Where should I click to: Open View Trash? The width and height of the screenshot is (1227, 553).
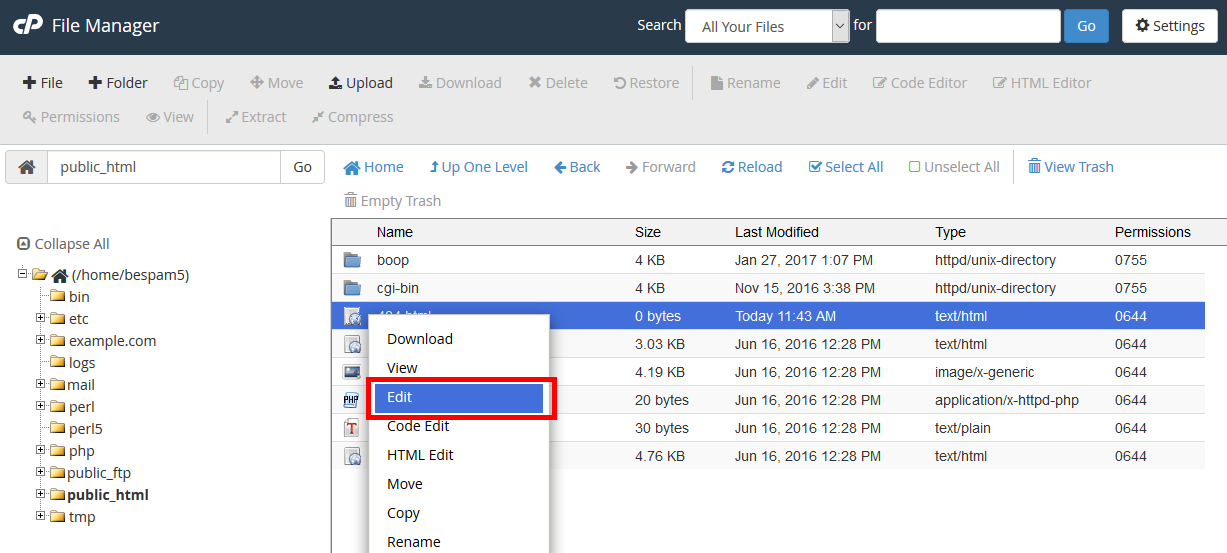pyautogui.click(x=1070, y=167)
